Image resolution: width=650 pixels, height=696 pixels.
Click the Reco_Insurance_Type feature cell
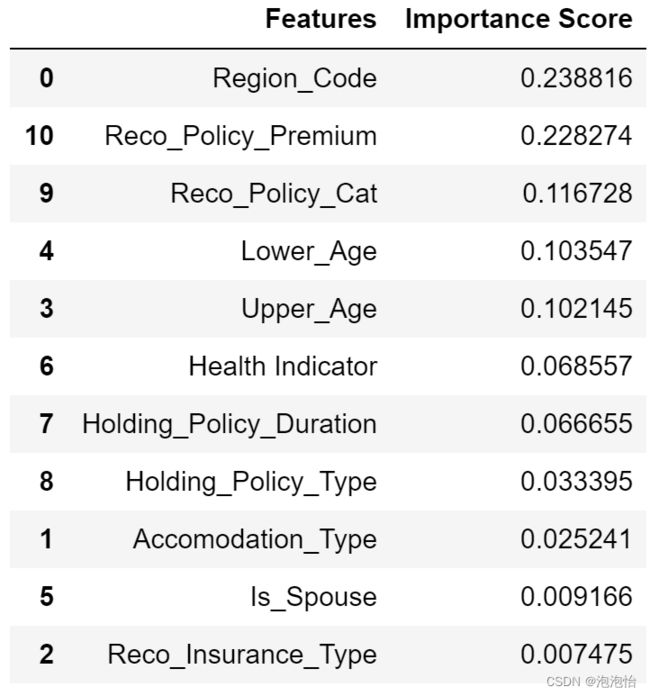[242, 655]
